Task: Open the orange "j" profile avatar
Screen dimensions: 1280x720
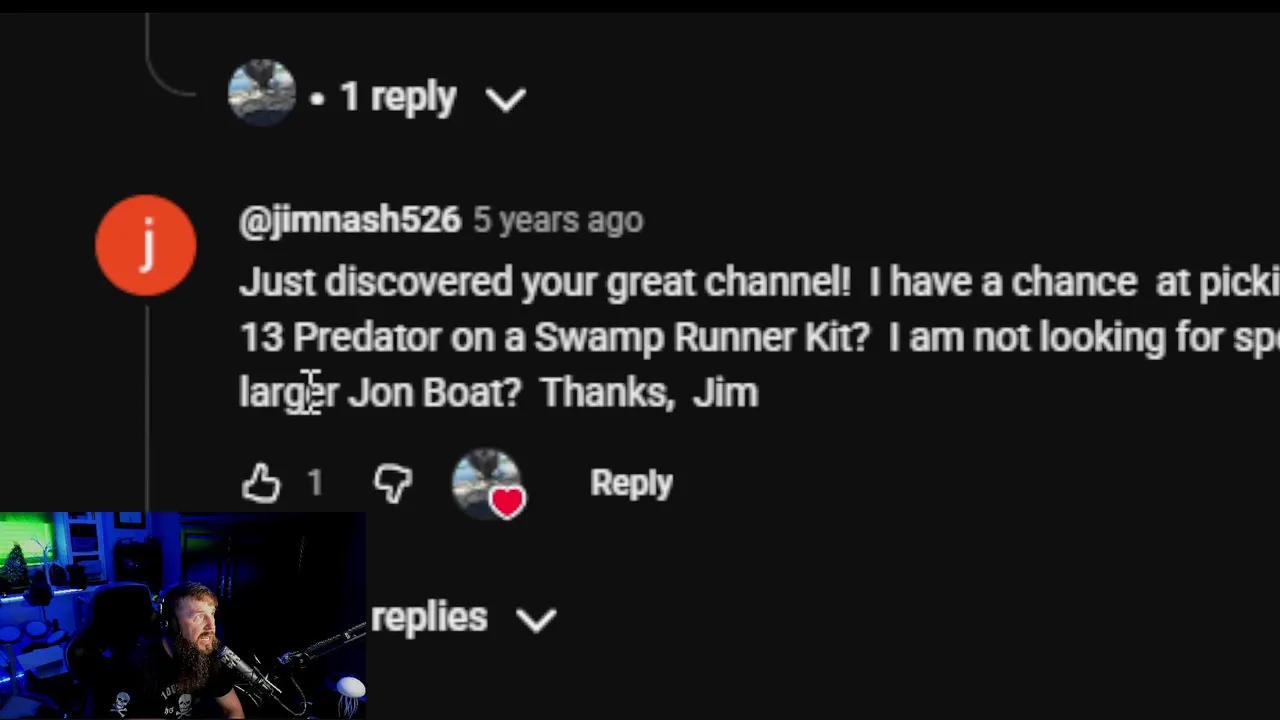Action: pyautogui.click(x=146, y=245)
